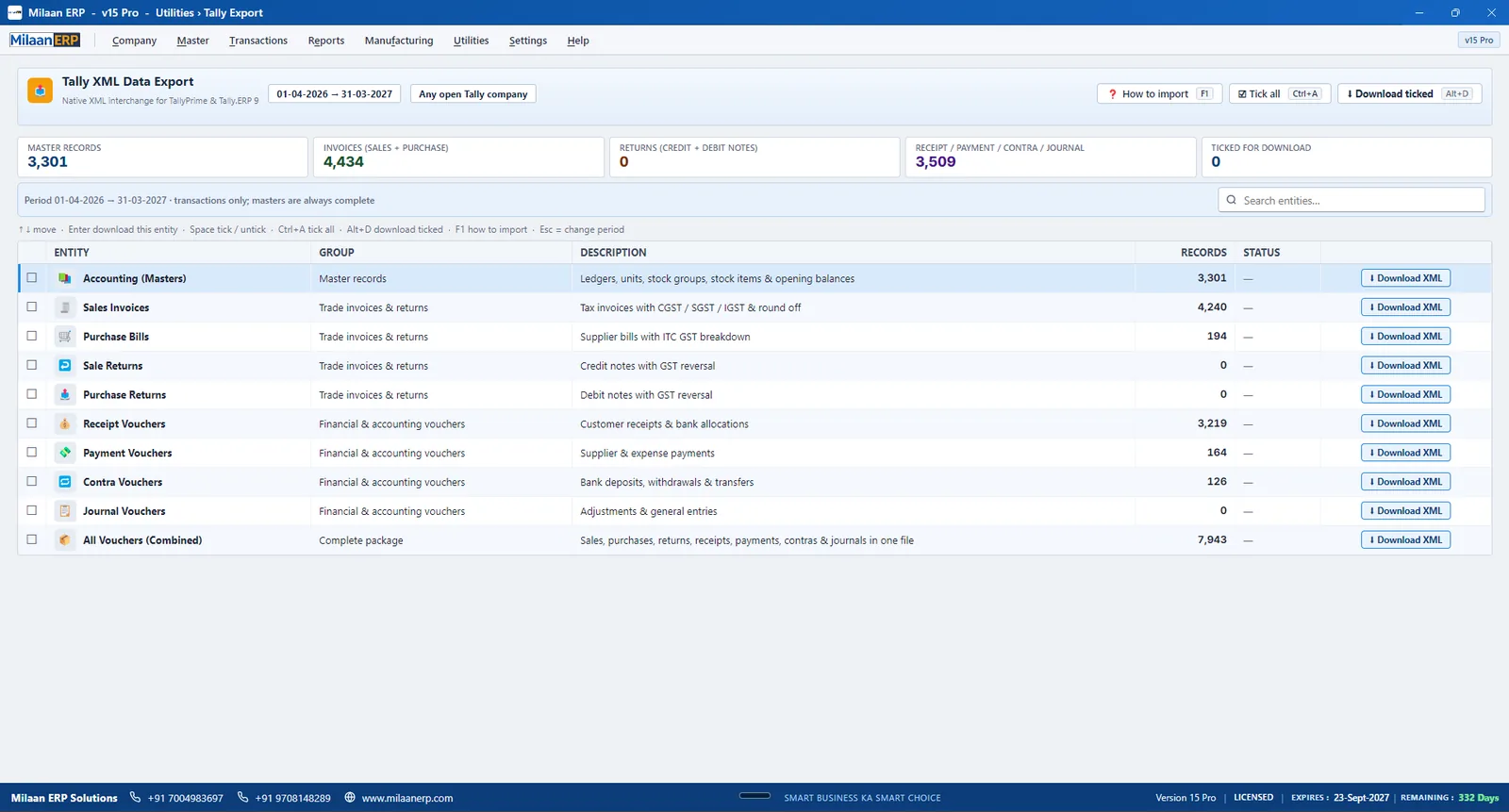The height and width of the screenshot is (812, 1509).
Task: Click the Contra Vouchers row icon
Action: tap(65, 482)
